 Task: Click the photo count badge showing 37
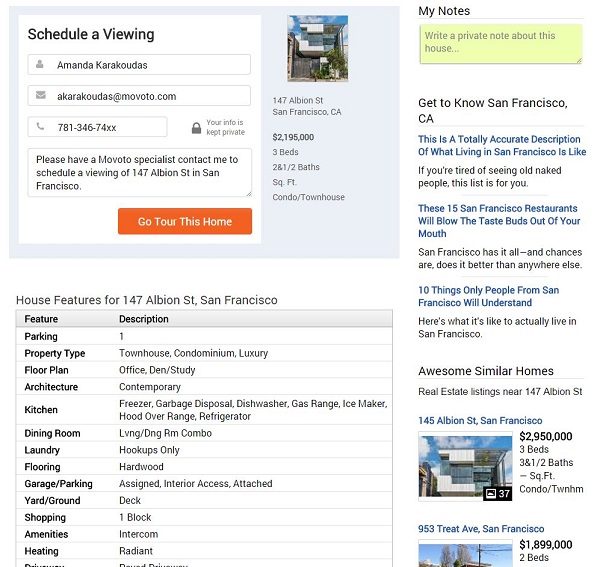point(497,494)
